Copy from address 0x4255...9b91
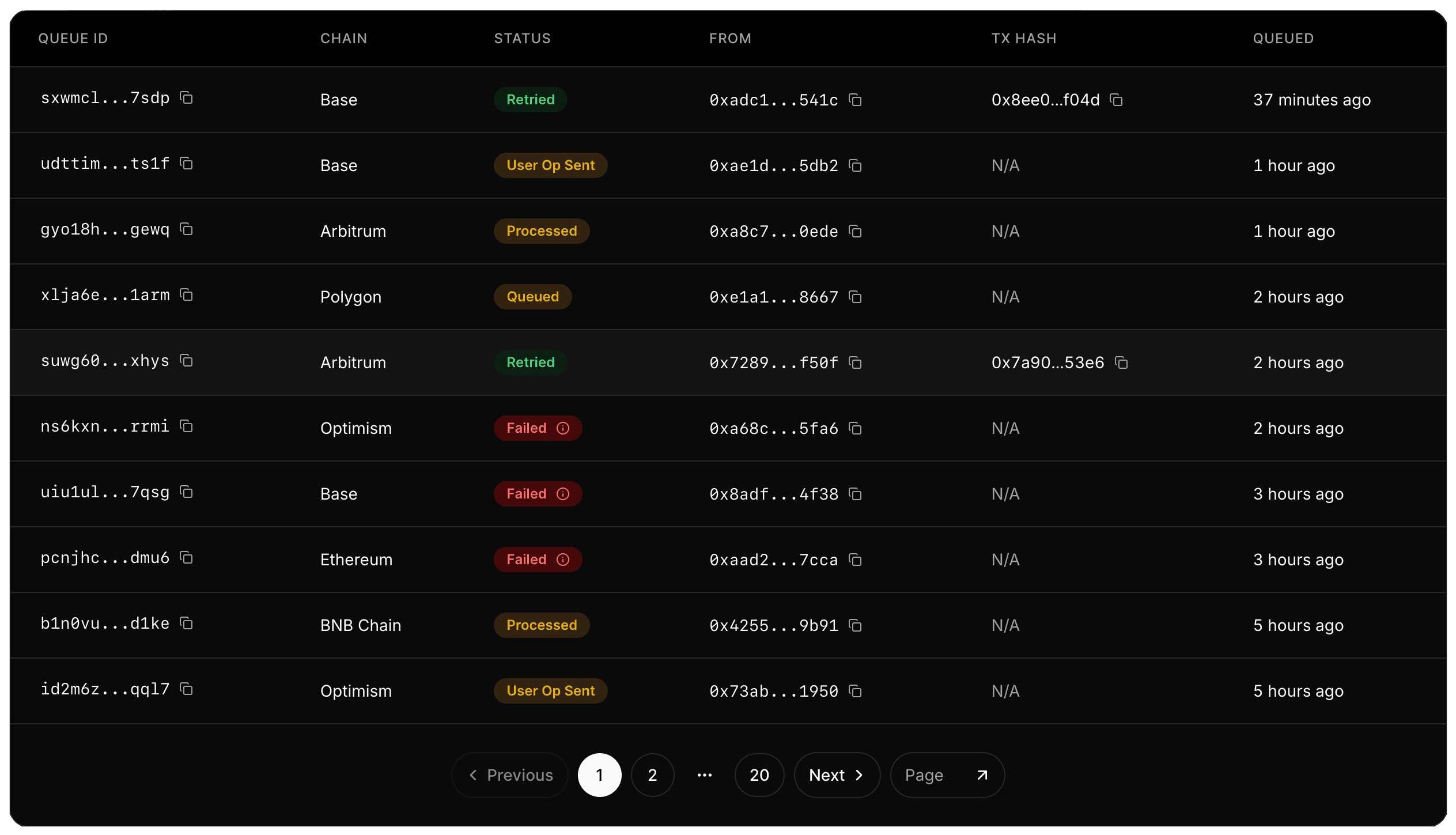Image resolution: width=1456 pixels, height=835 pixels. click(856, 626)
